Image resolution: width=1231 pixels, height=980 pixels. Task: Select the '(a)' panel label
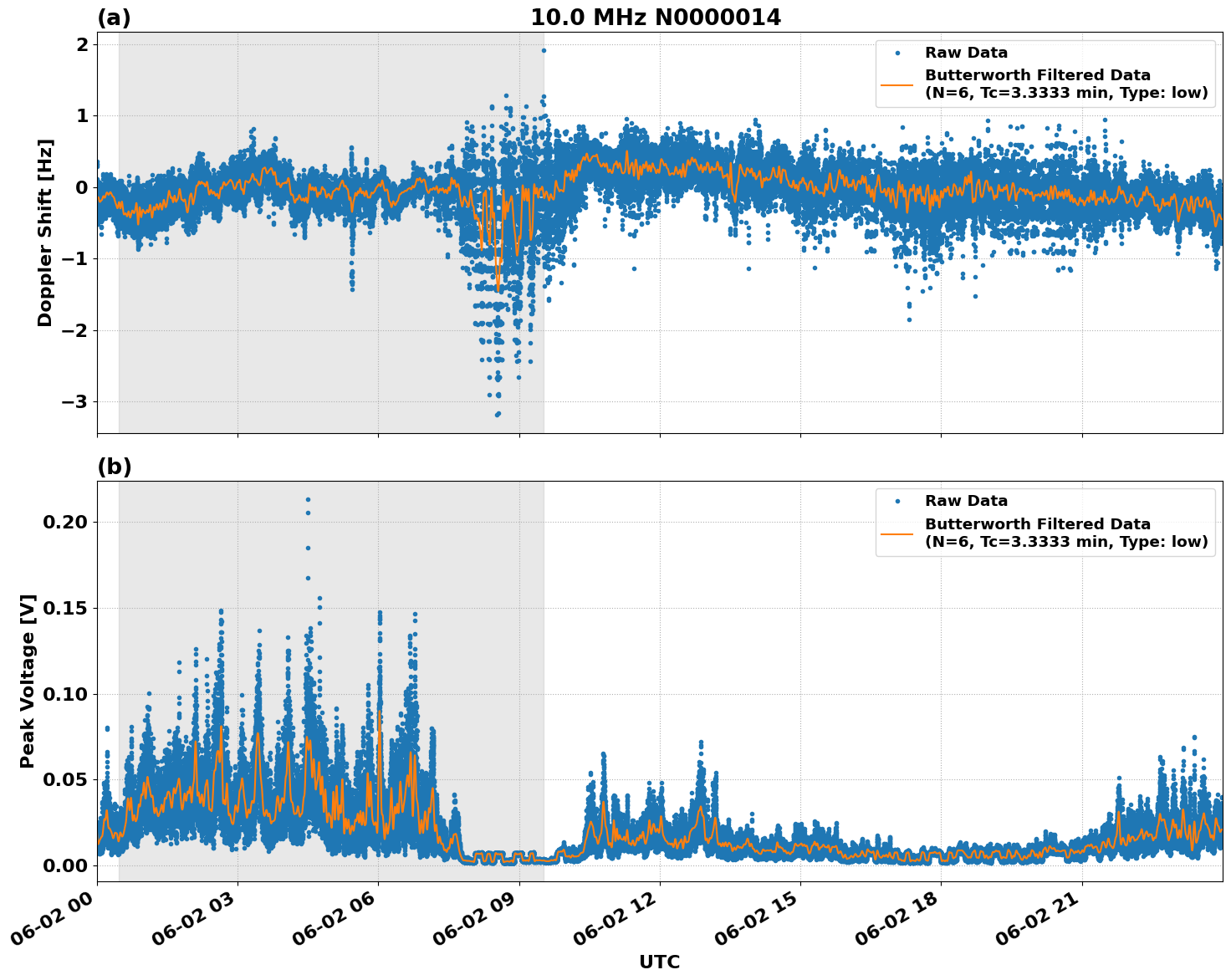click(x=115, y=18)
